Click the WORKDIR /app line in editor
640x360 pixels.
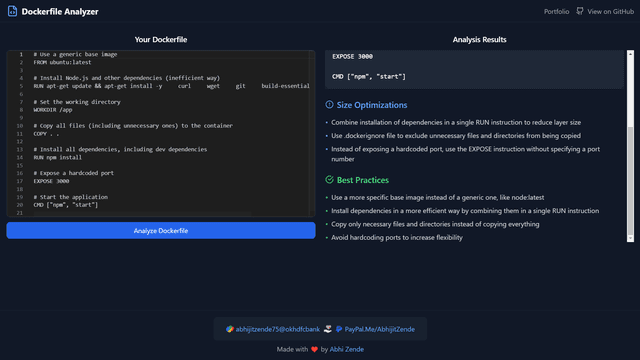[x=53, y=110]
